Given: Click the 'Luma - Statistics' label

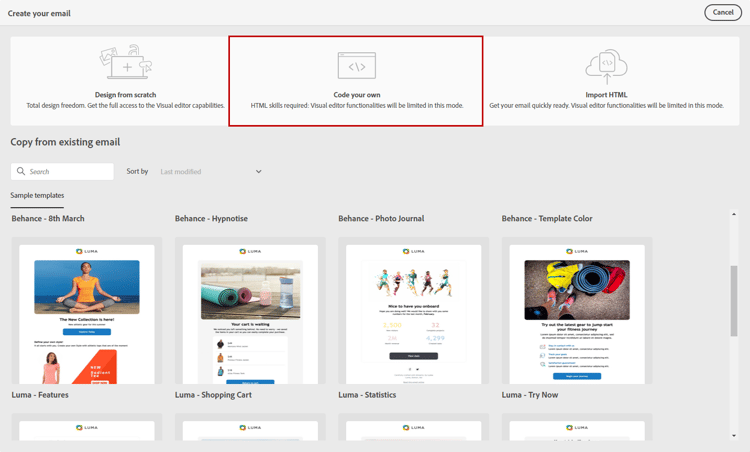Looking at the screenshot, I should coord(367,395).
